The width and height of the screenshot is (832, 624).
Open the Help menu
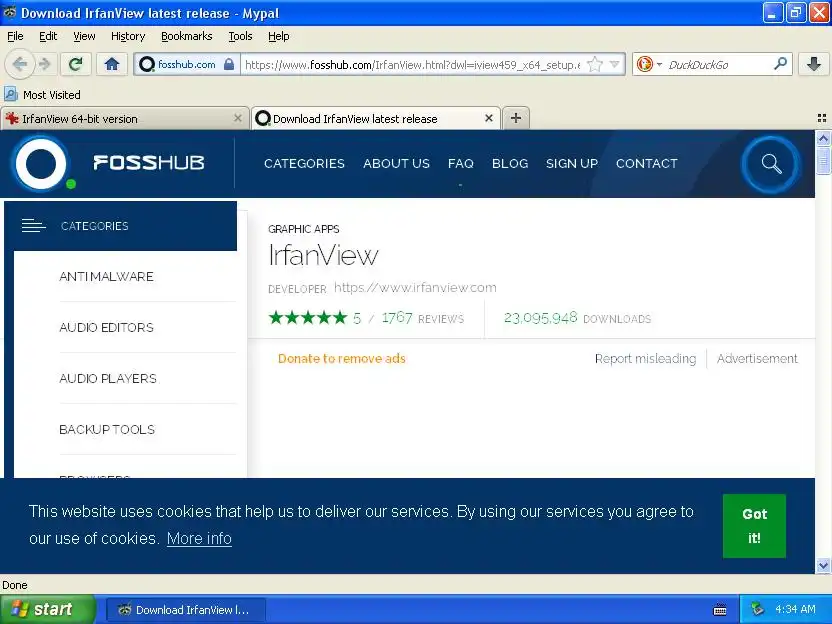279,36
